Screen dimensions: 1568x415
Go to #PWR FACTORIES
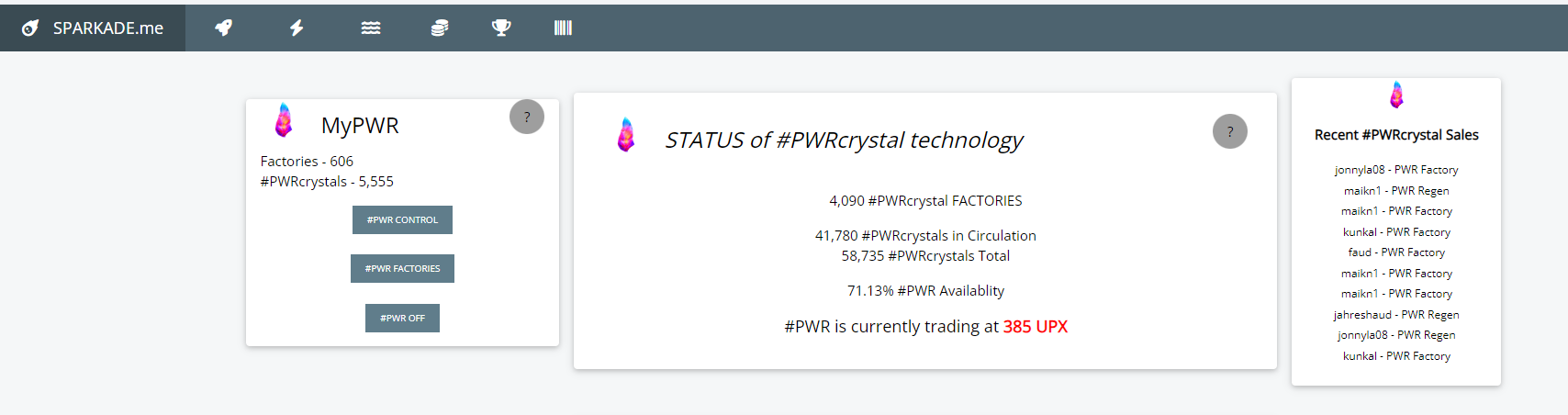pyautogui.click(x=402, y=269)
